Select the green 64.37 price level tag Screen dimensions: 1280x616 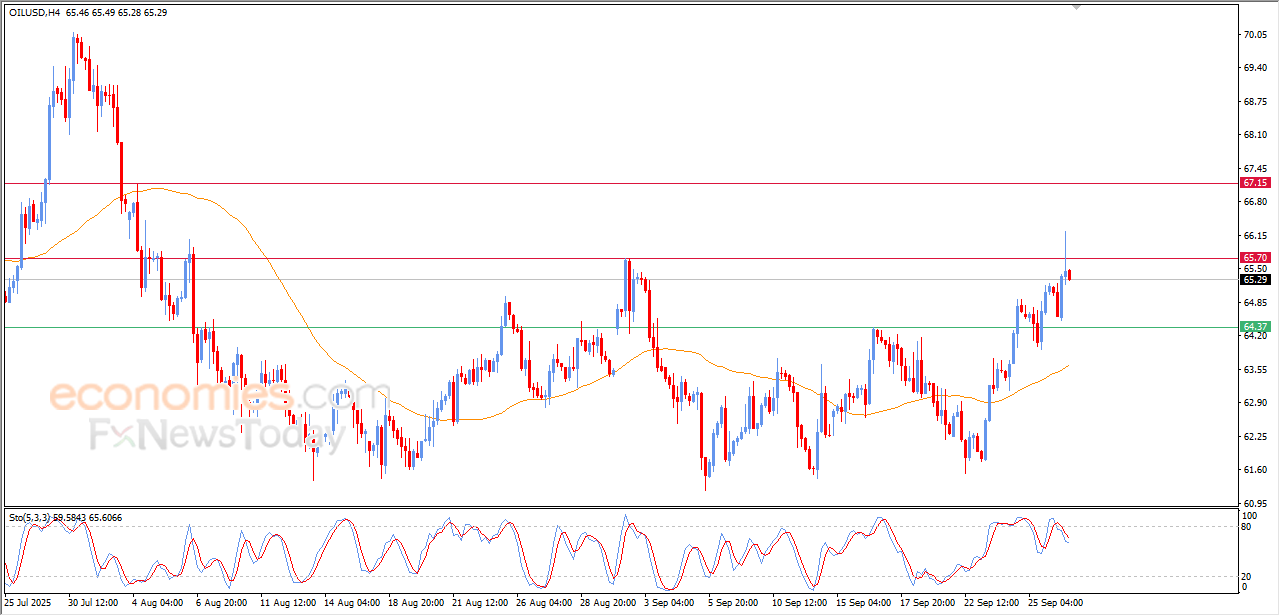pos(1255,327)
